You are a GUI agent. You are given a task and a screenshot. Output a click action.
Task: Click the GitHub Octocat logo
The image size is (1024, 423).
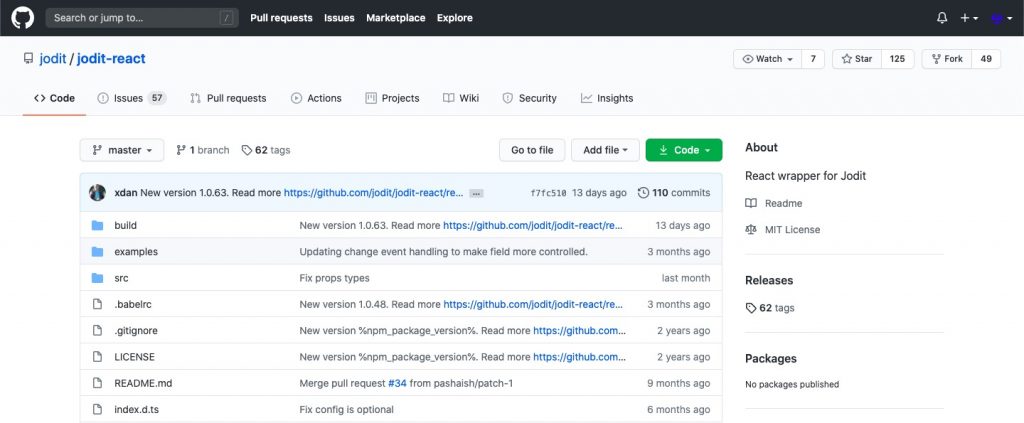(22, 18)
